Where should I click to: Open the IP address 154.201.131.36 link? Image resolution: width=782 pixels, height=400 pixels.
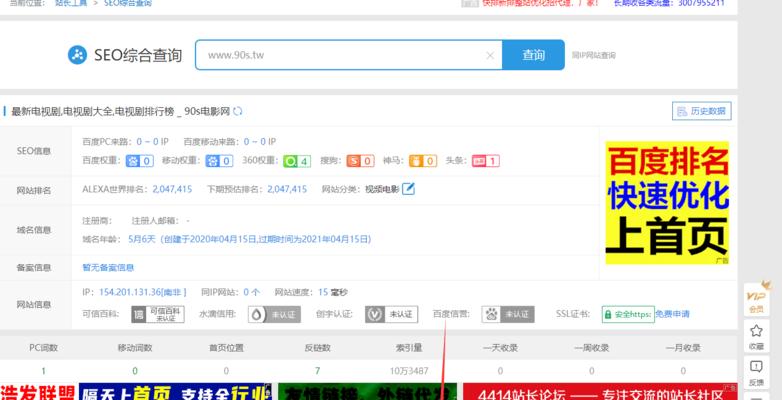pos(143,292)
